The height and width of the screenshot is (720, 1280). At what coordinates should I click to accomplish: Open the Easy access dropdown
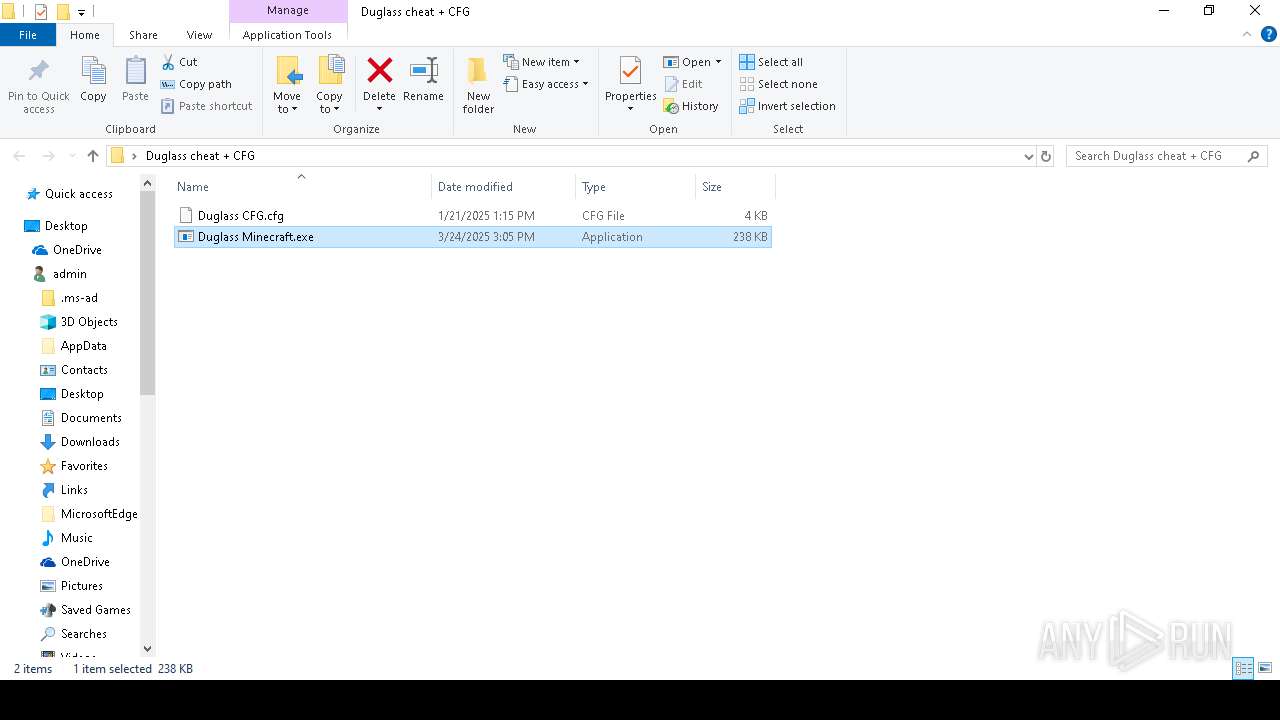(x=546, y=84)
